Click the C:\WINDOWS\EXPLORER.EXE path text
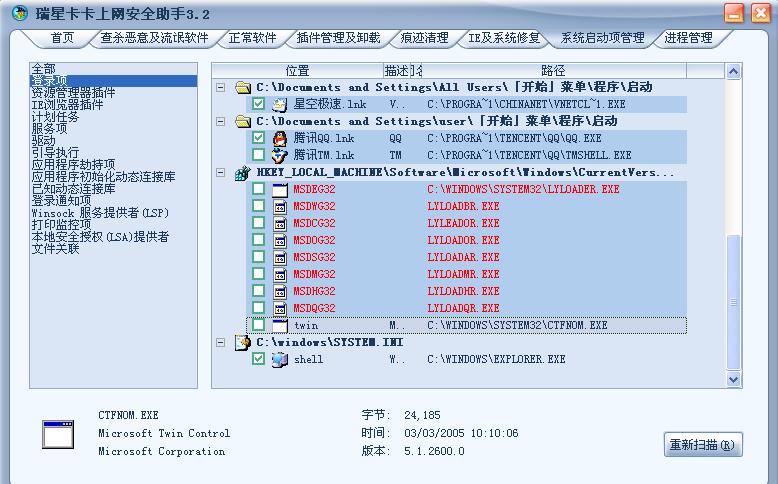This screenshot has height=484, width=778. [x=496, y=359]
